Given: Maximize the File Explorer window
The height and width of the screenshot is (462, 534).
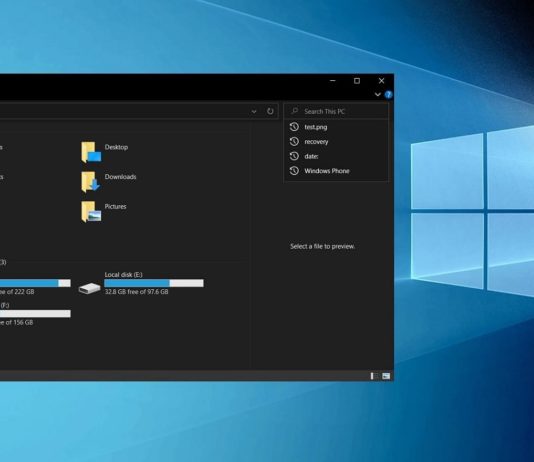Looking at the screenshot, I should tap(357, 81).
